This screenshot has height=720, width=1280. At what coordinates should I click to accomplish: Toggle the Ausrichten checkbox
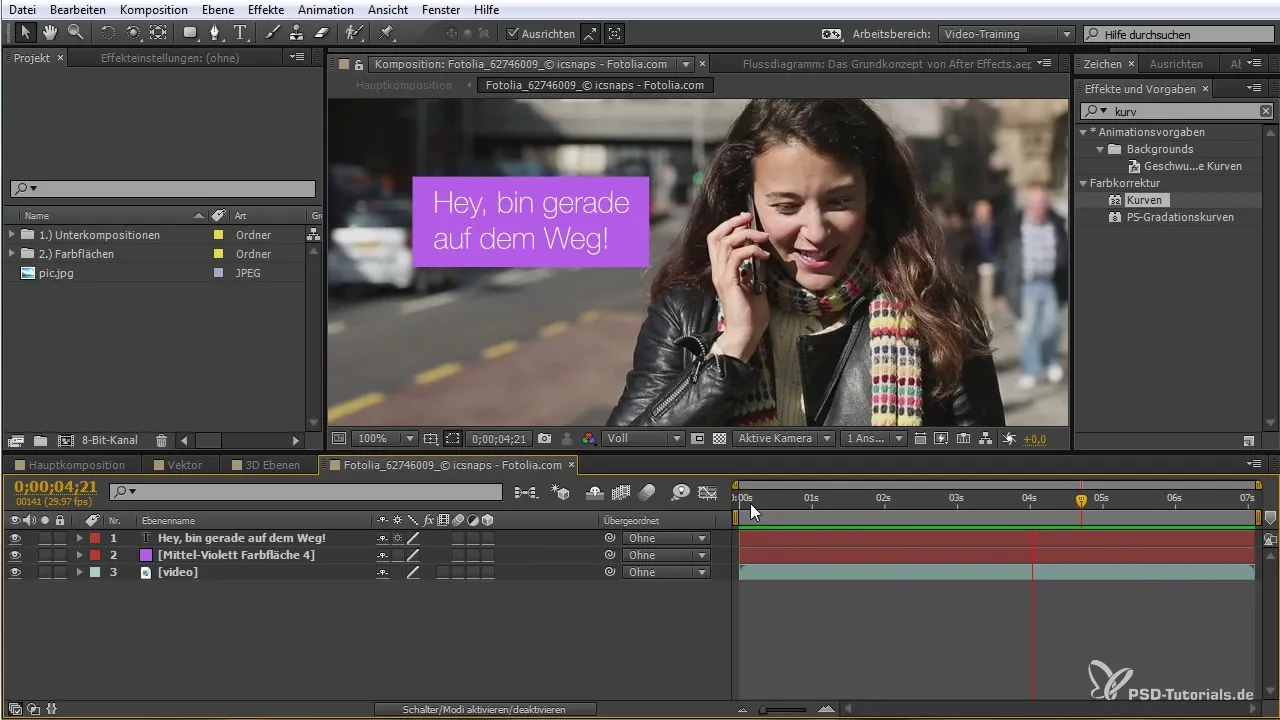[x=513, y=33]
